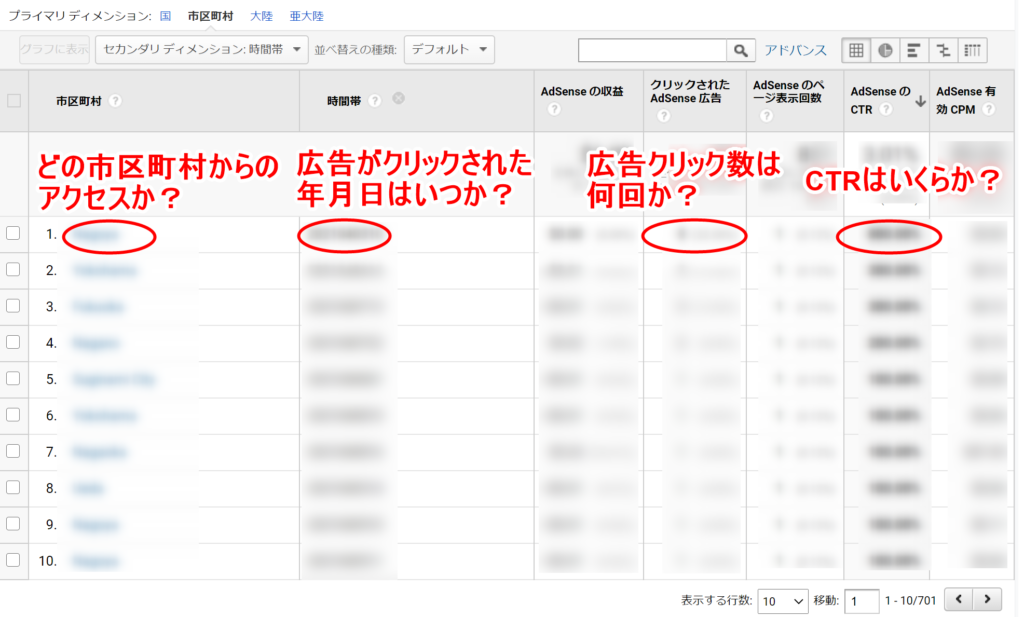The height and width of the screenshot is (617, 1024).
Task: Open the rows-to-show dropdown
Action: [x=782, y=600]
